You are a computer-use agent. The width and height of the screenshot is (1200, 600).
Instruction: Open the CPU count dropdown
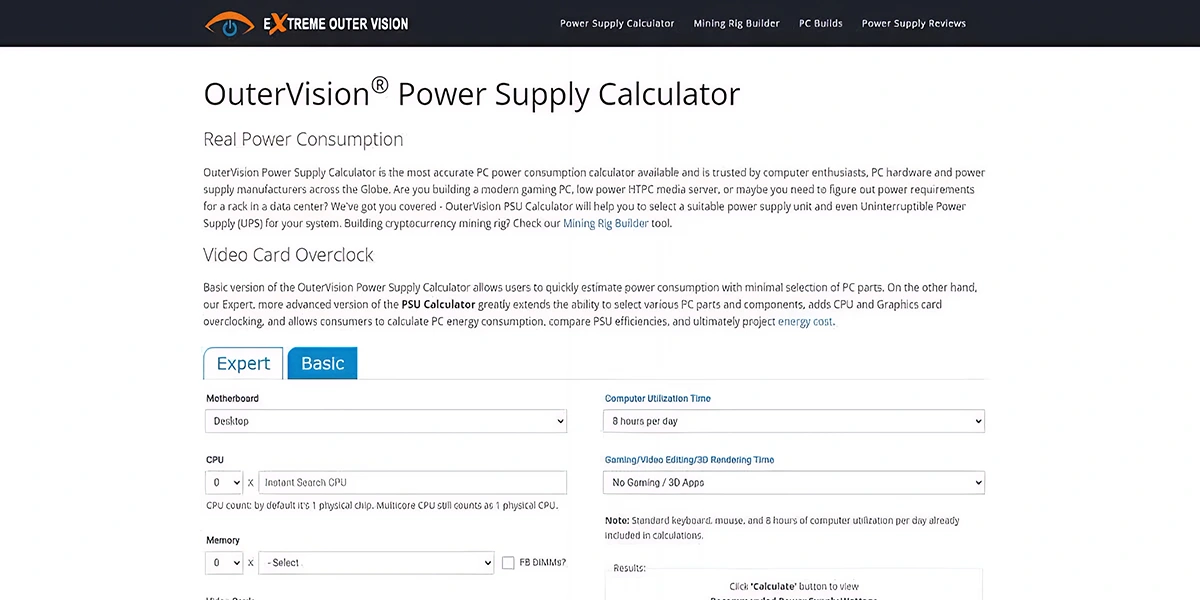[x=223, y=482]
